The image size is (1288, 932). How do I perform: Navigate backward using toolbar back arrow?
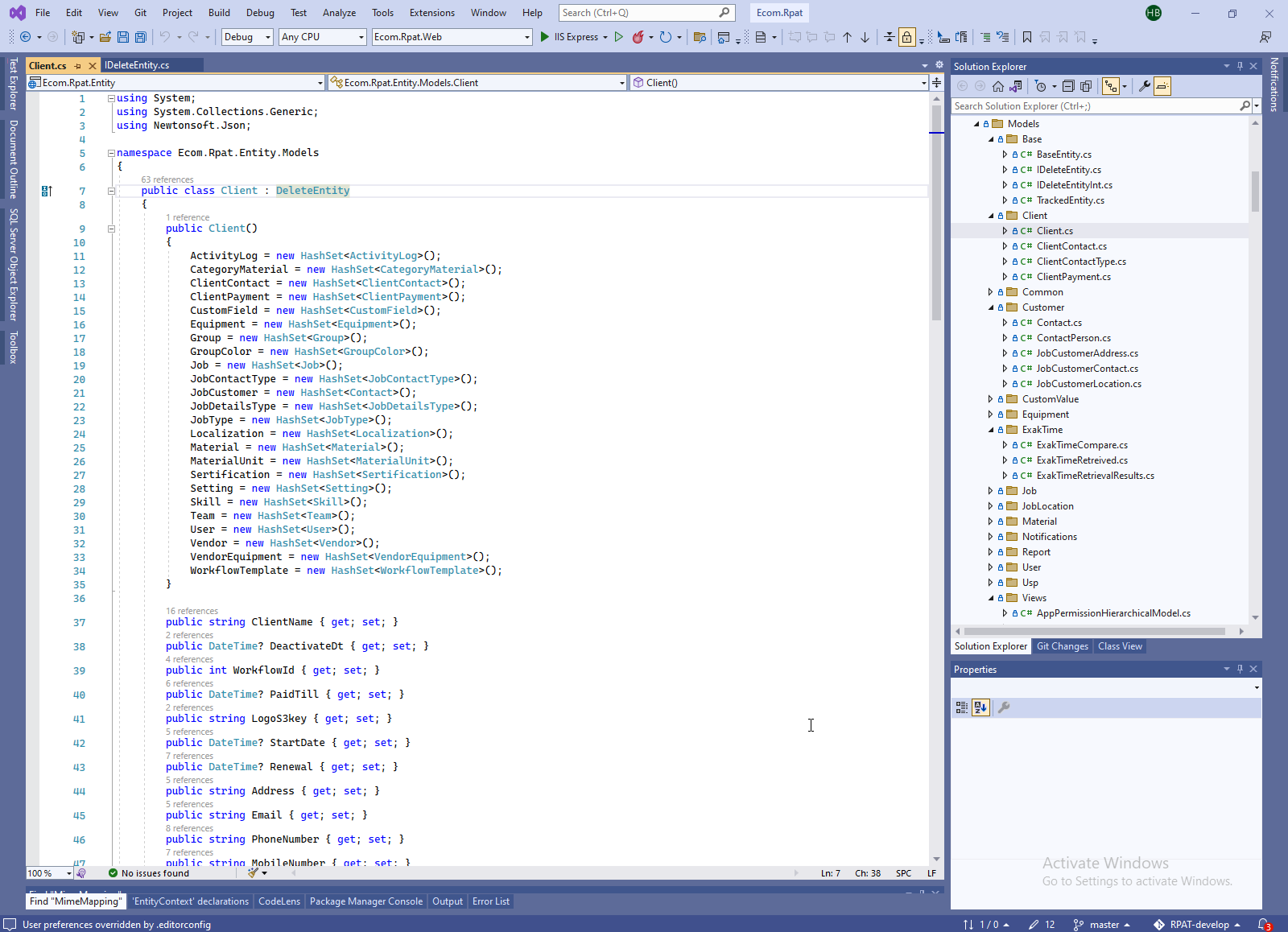[25, 37]
